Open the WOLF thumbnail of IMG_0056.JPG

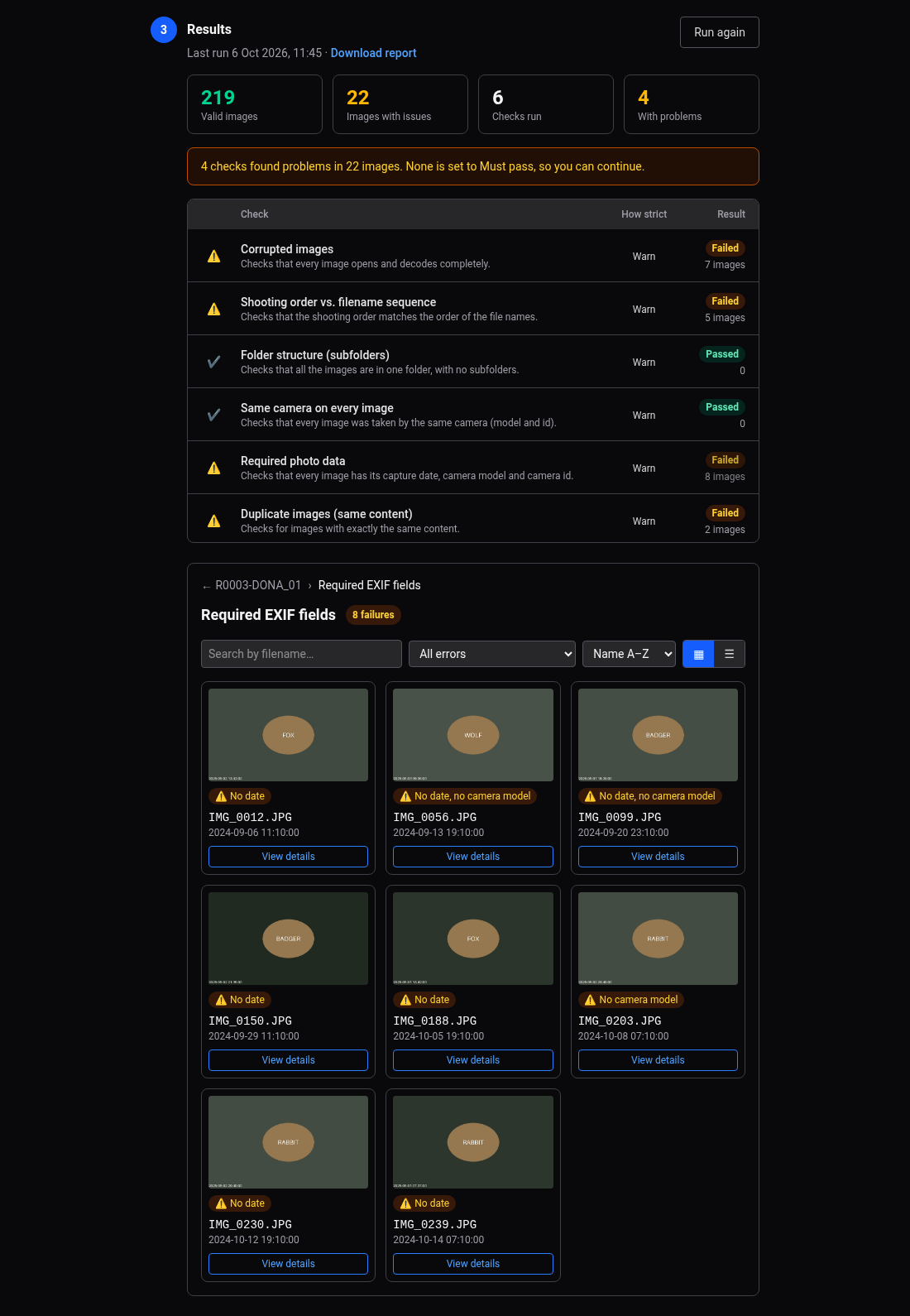473,735
